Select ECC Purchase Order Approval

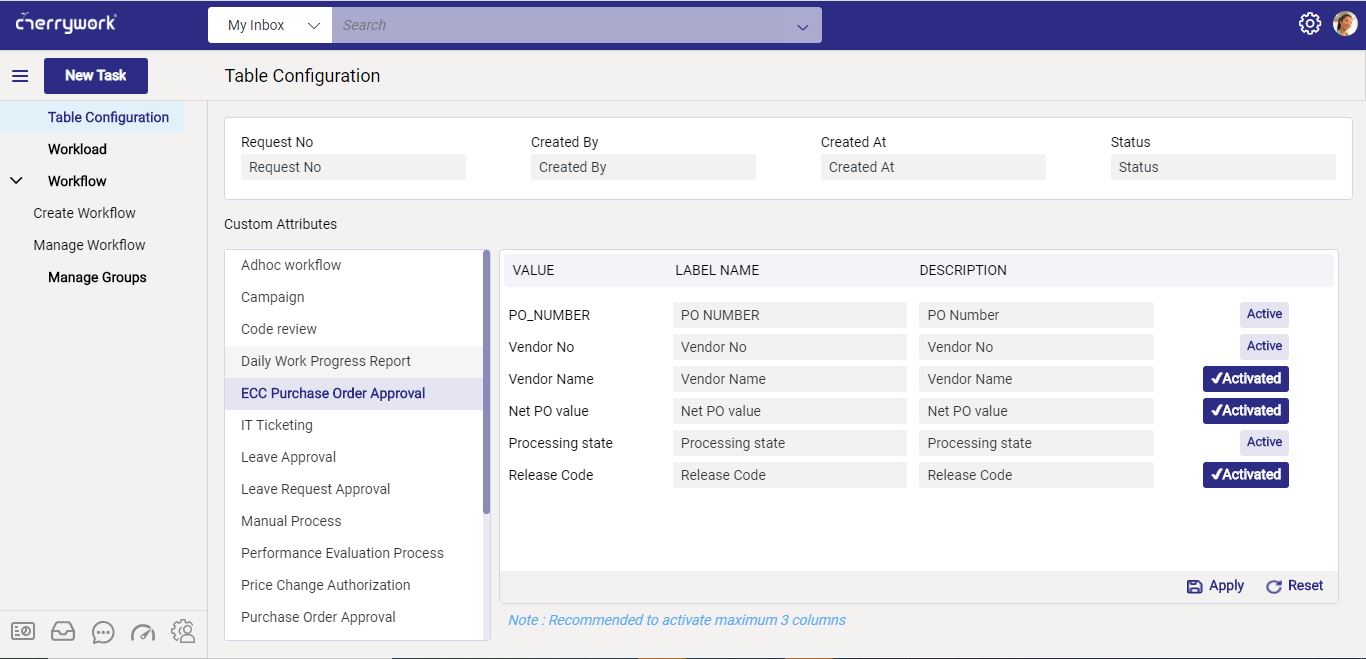(x=354, y=393)
